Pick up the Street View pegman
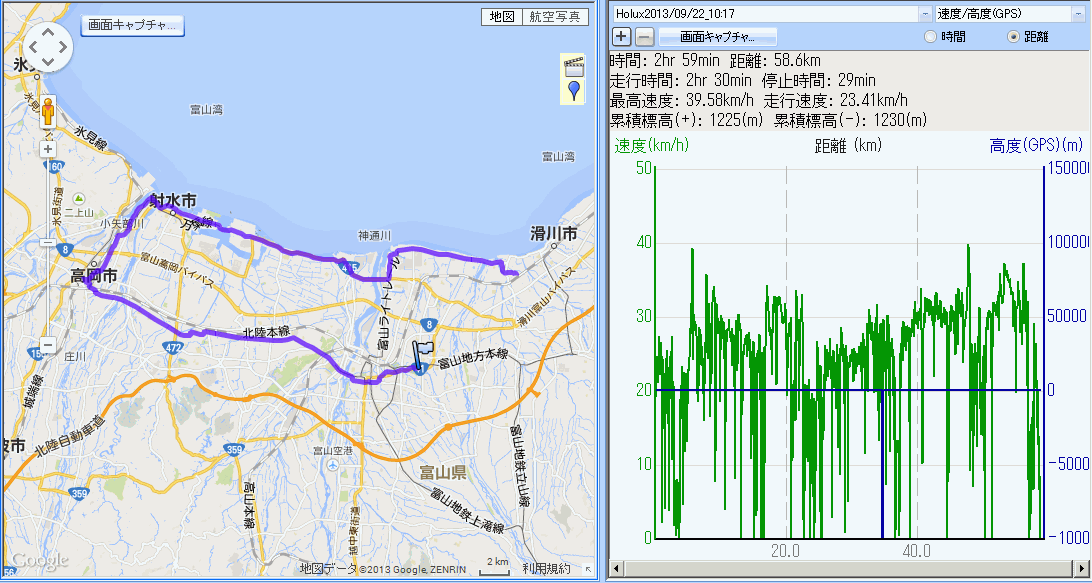Image resolution: width=1092 pixels, height=583 pixels. 47,111
